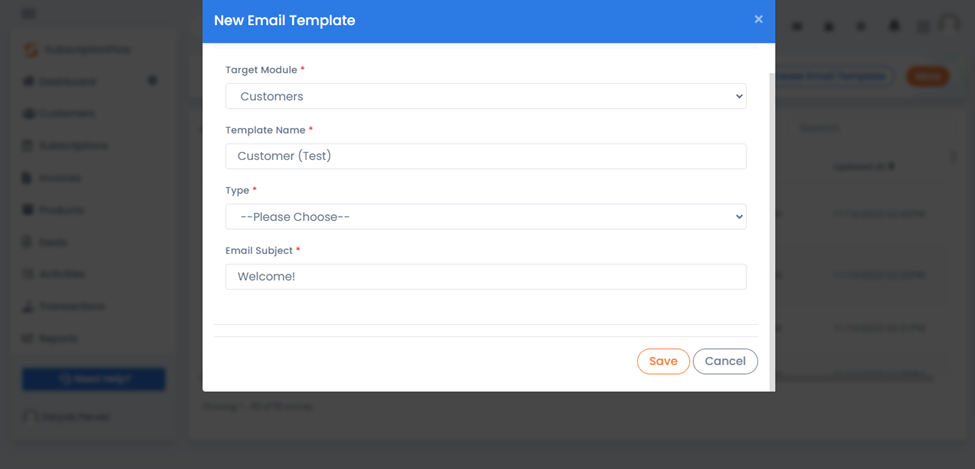975x469 pixels.
Task: Close the New Email Template dialog
Action: (758, 19)
